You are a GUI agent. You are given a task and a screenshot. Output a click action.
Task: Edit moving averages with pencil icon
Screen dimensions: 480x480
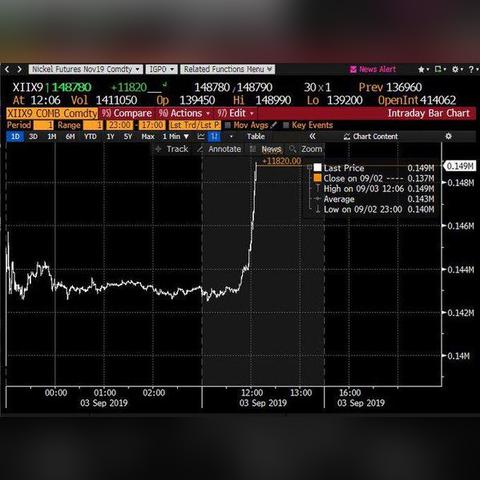[273, 125]
